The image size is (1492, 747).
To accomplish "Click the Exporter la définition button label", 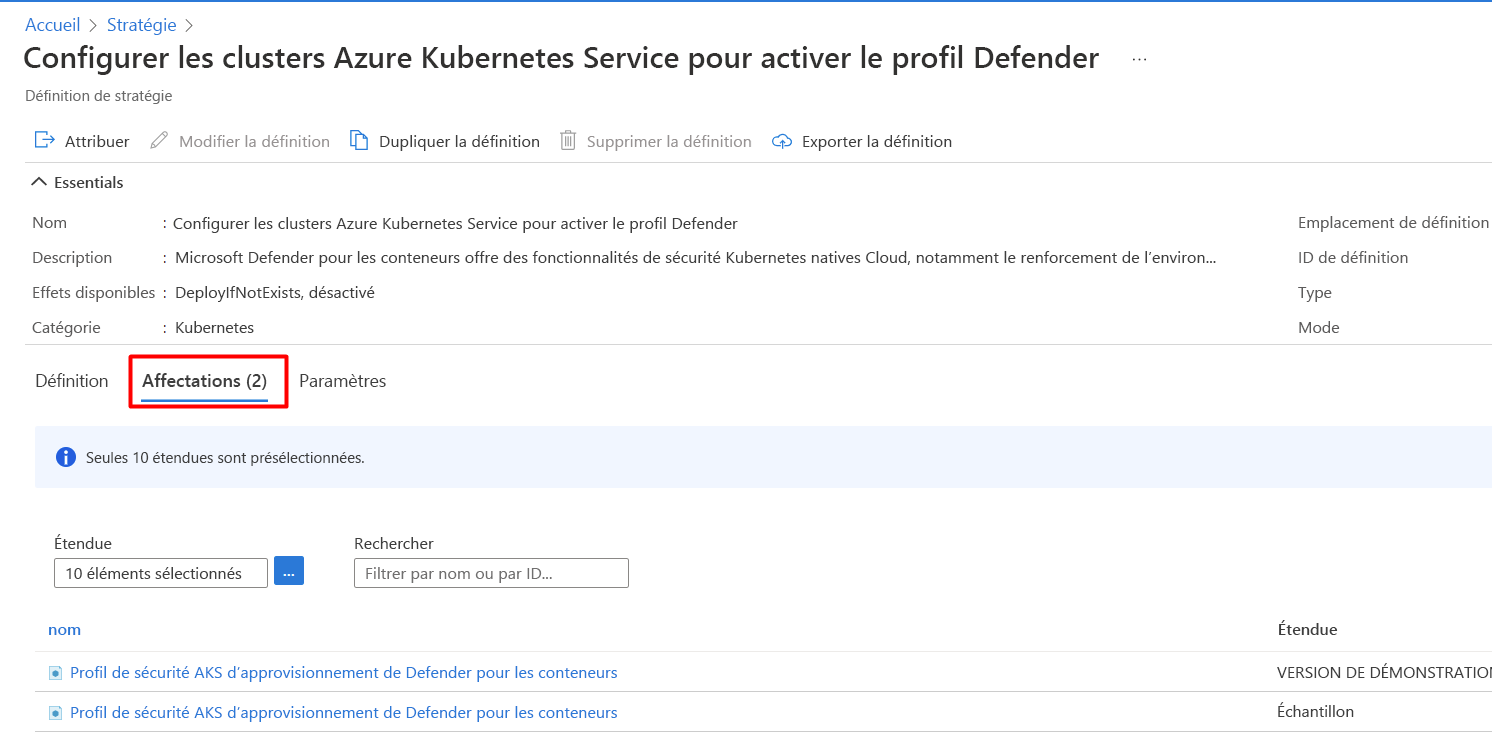I will tap(877, 141).
